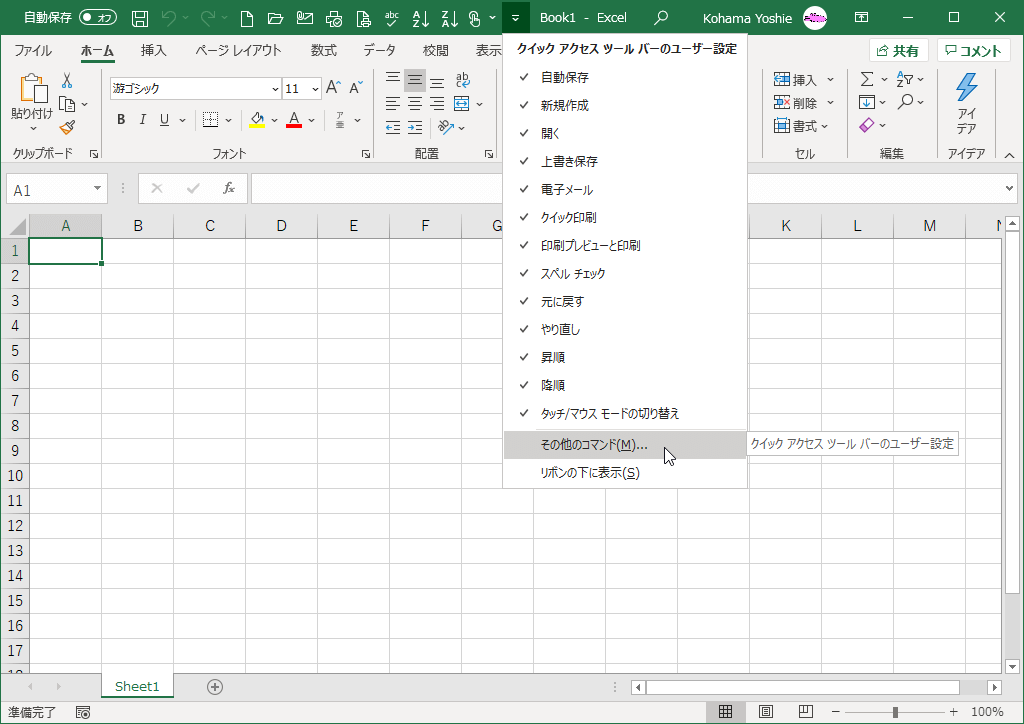Click Sort Descending Z-A icon in title bar
1024x724 pixels.
pyautogui.click(x=449, y=18)
